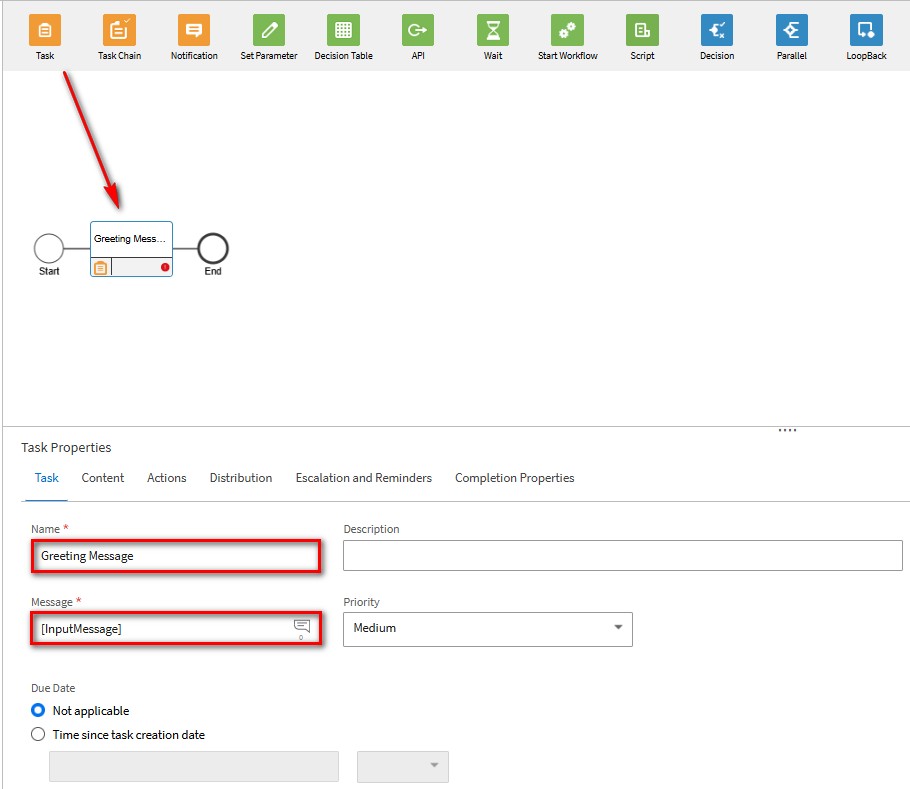Screen dimensions: 910x789
Task: Choose Time since task creation date
Action: (38, 735)
